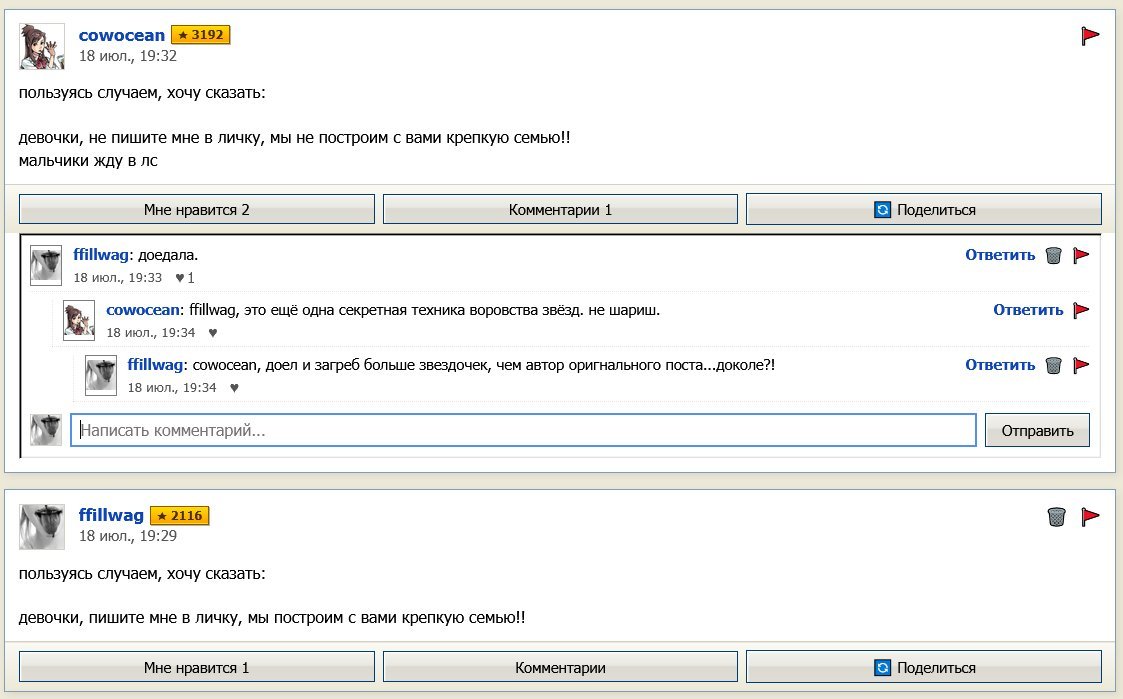Open ffillwag's avatar beside "доедала." comment
This screenshot has height=699, width=1123.
(46, 266)
